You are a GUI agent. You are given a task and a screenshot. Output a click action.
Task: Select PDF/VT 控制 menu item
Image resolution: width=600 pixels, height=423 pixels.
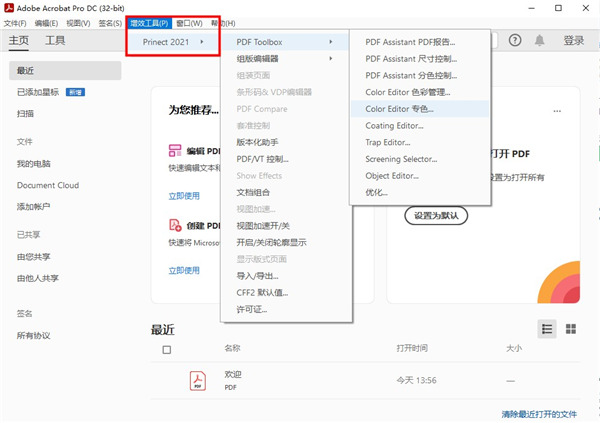point(286,159)
